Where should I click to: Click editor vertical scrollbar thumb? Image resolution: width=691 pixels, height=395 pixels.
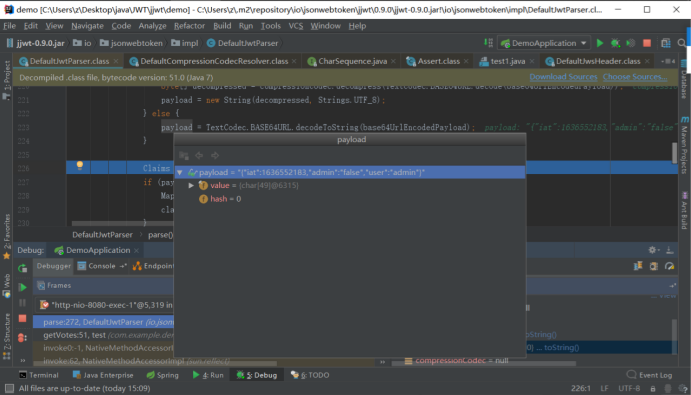674,153
